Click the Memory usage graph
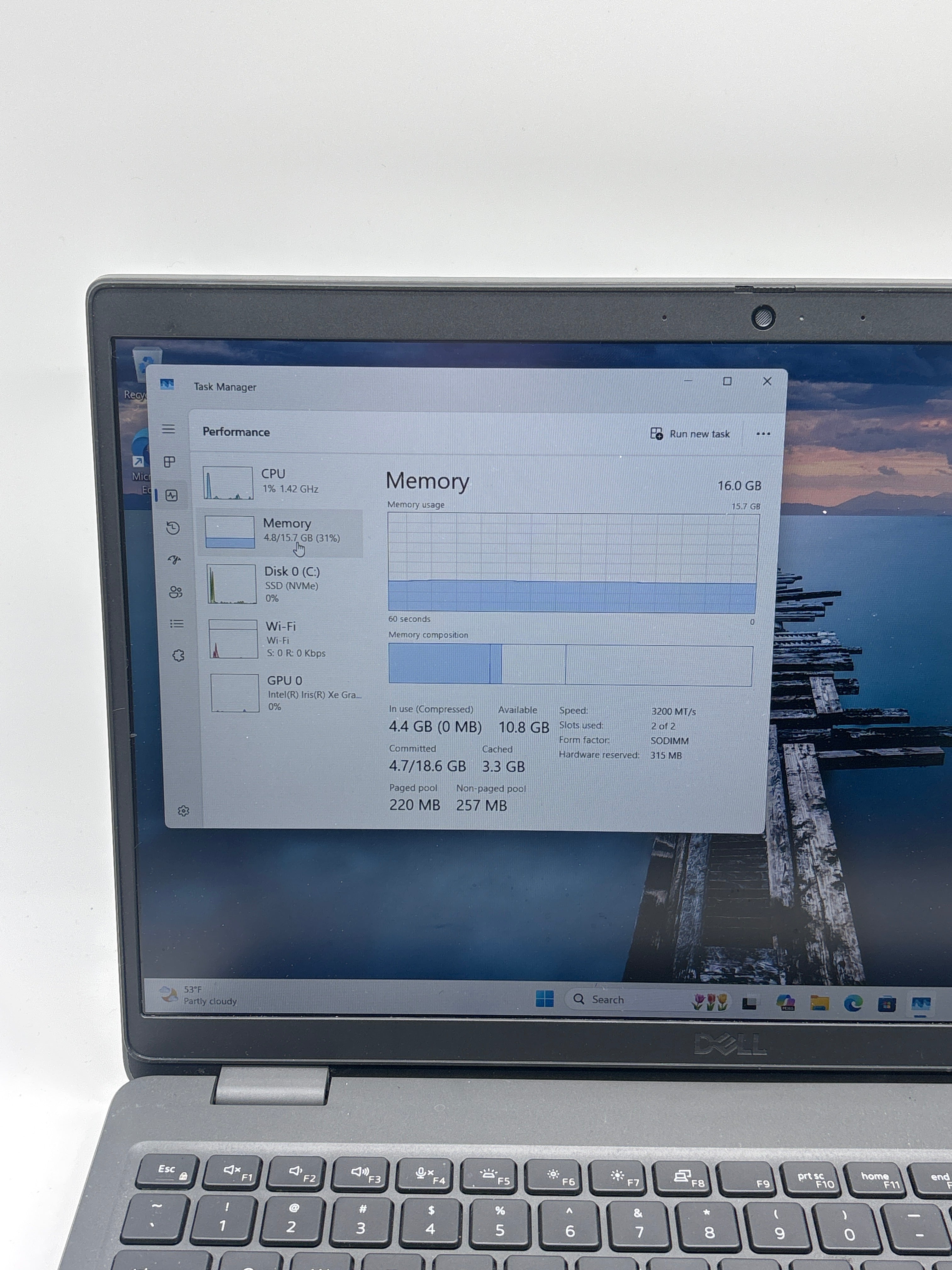Image resolution: width=952 pixels, height=1270 pixels. point(573,563)
